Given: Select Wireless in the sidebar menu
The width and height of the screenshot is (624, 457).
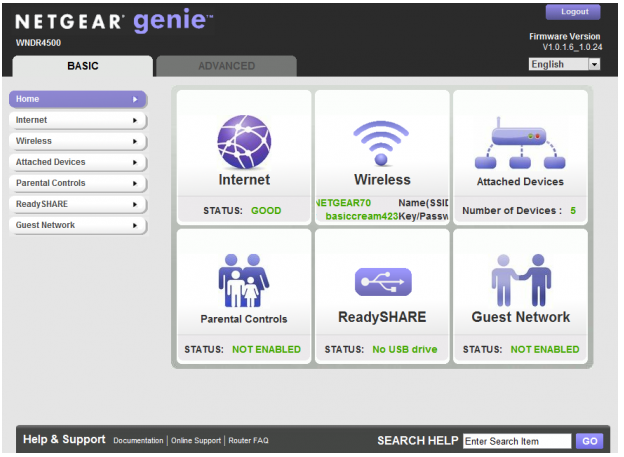Looking at the screenshot, I should [78, 141].
